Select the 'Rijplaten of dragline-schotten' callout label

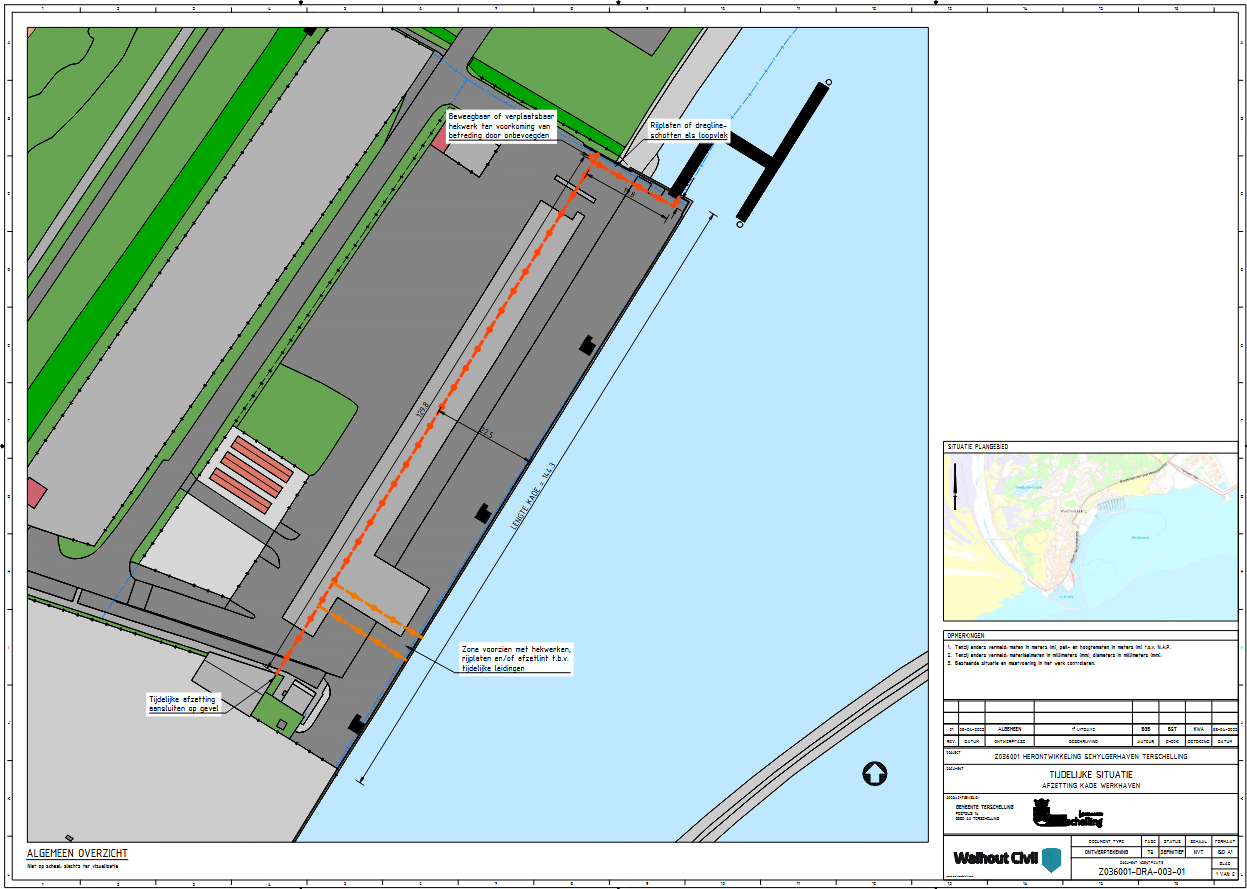coord(688,129)
